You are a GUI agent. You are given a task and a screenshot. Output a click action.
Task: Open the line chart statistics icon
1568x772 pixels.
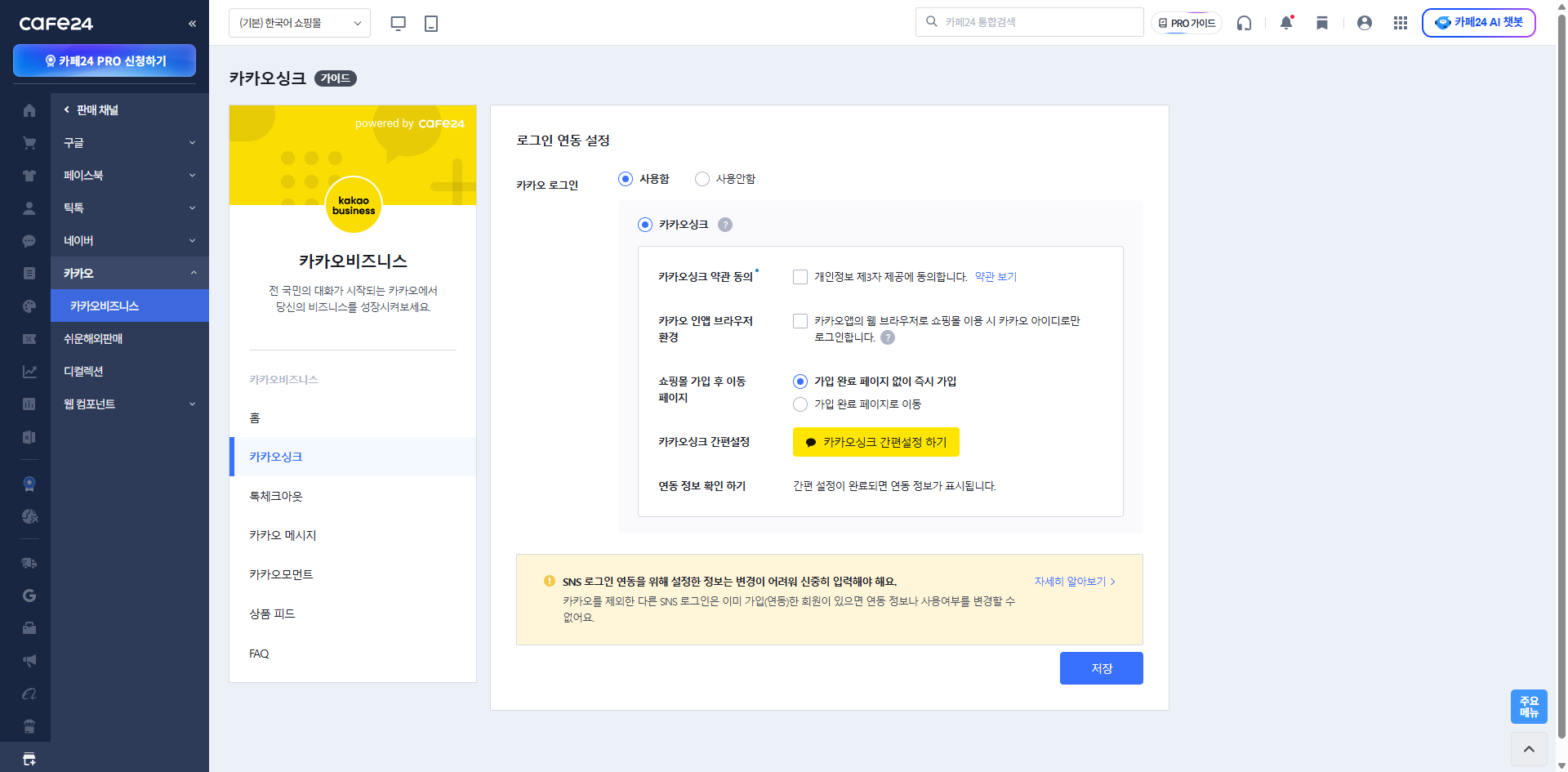(x=29, y=372)
